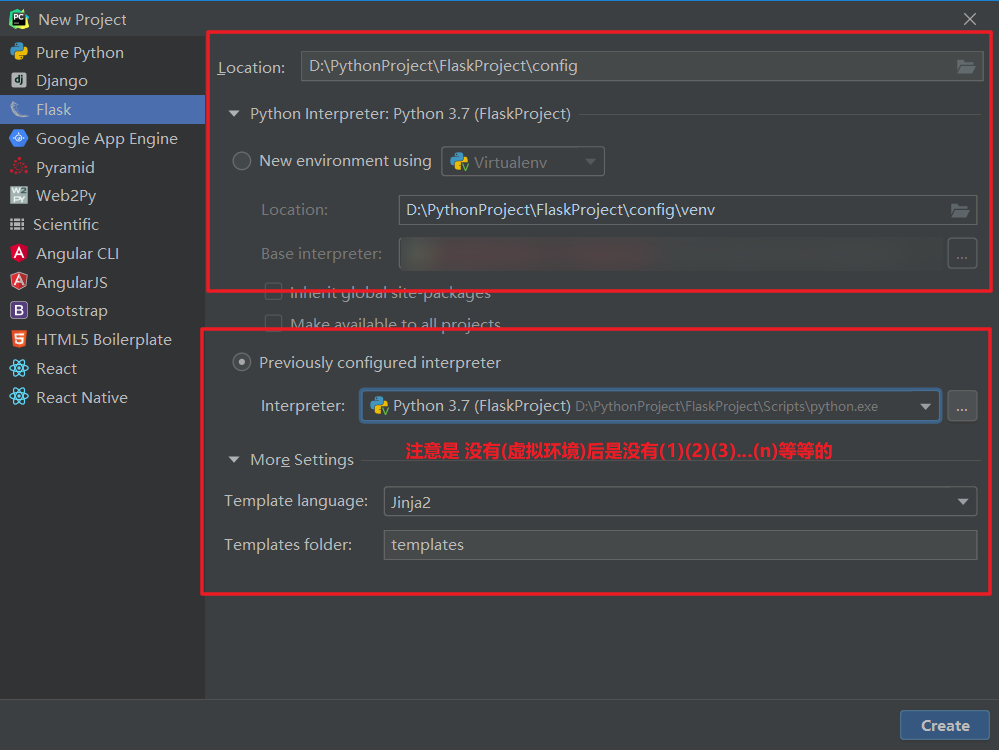The height and width of the screenshot is (750, 999).
Task: Click the 'Template language:' label
Action: click(x=296, y=501)
